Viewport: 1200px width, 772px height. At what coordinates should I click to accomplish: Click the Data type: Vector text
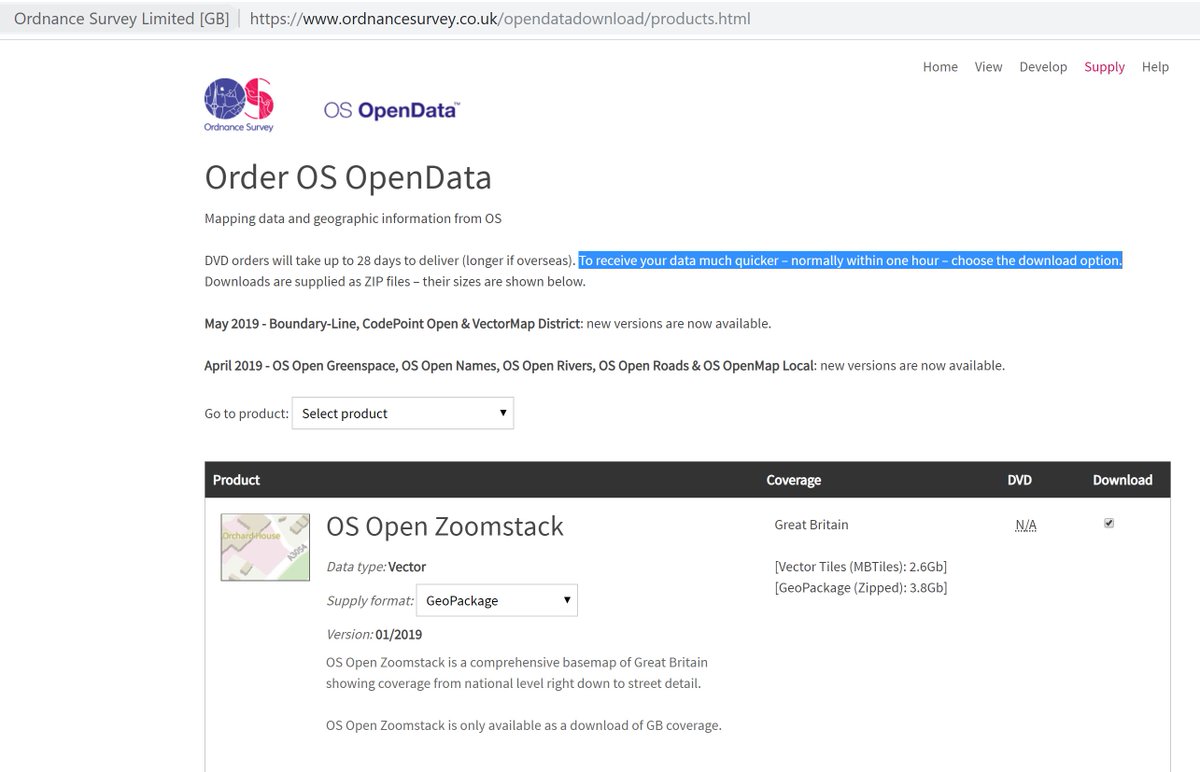(376, 566)
